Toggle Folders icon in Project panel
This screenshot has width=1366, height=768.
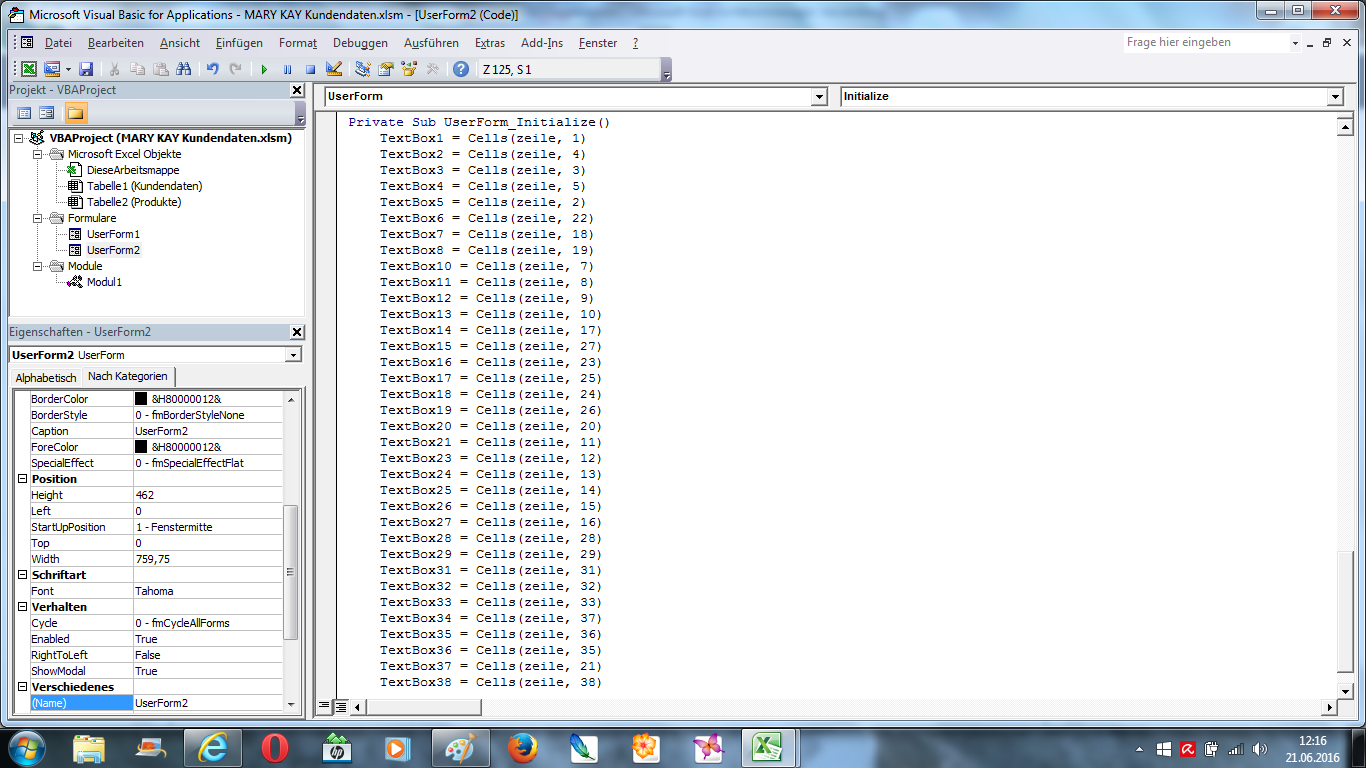click(x=76, y=112)
